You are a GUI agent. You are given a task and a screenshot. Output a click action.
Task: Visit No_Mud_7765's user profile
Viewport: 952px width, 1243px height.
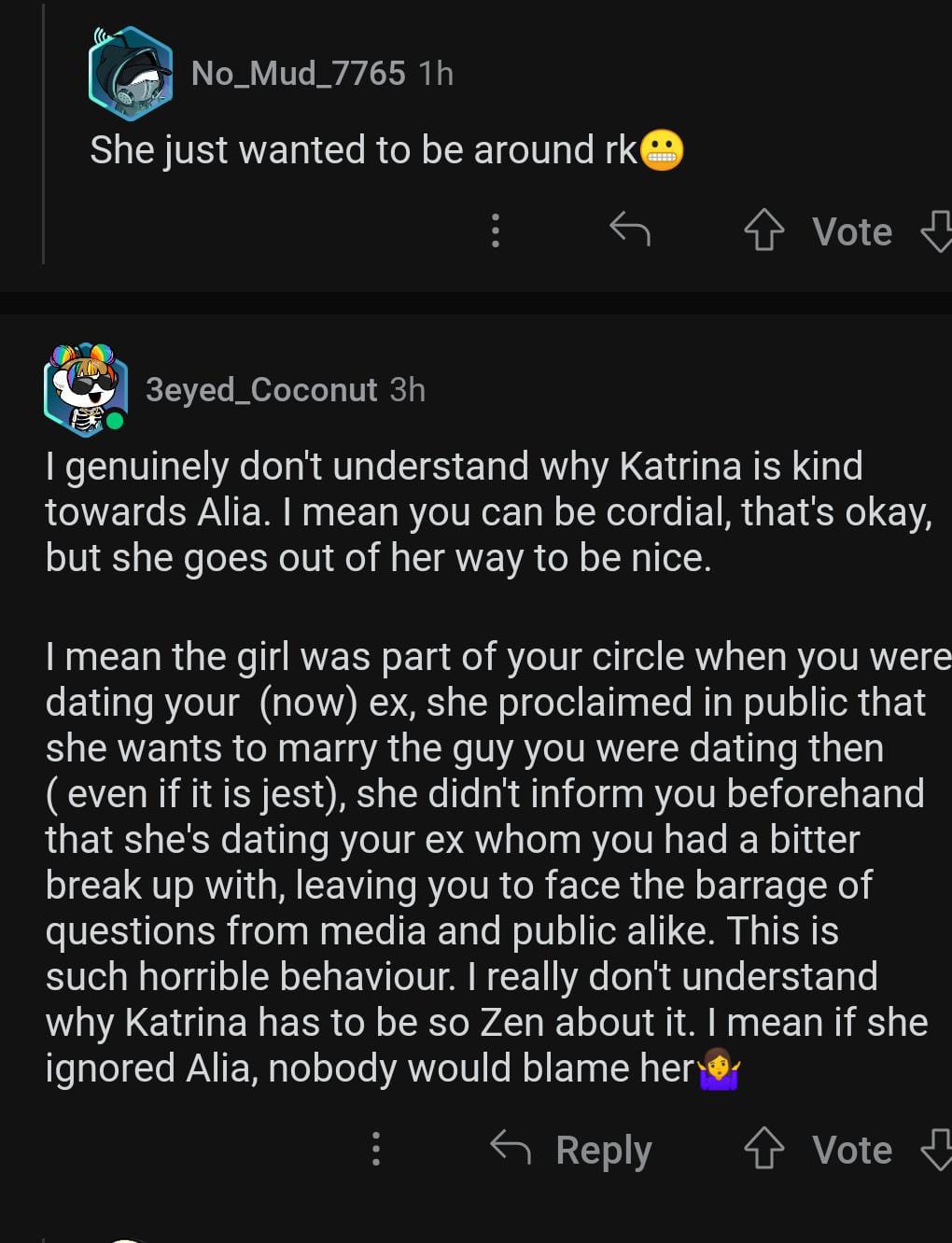click(298, 73)
